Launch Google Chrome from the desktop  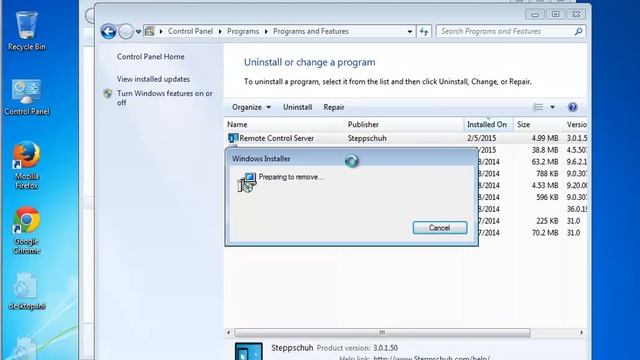pyautogui.click(x=27, y=231)
